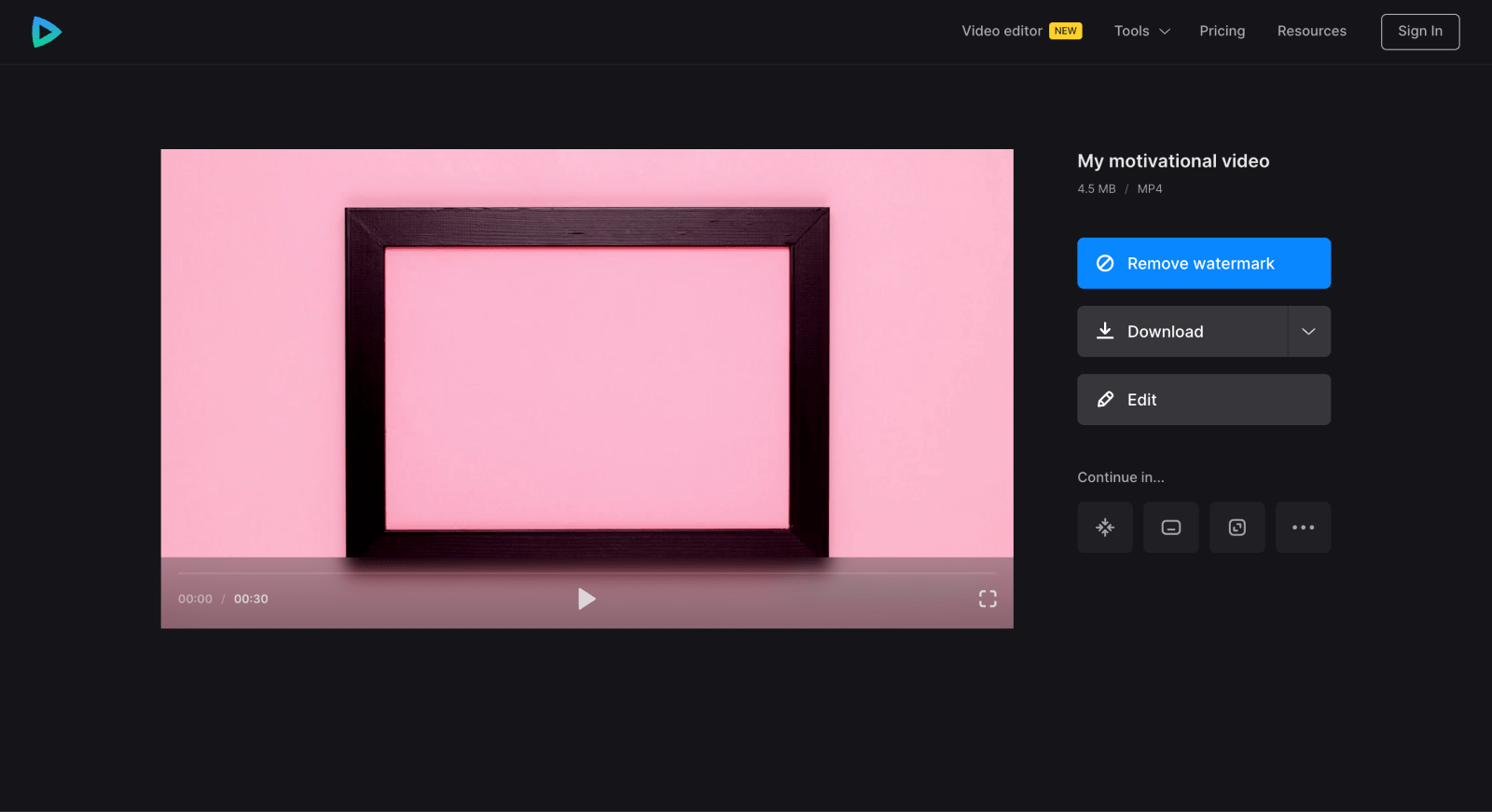
Task: Open the Tools dropdown menu
Action: point(1142,31)
